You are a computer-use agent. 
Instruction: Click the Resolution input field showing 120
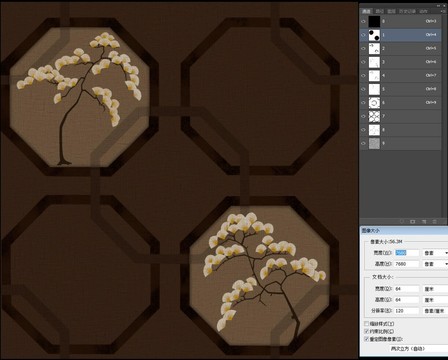click(x=406, y=311)
